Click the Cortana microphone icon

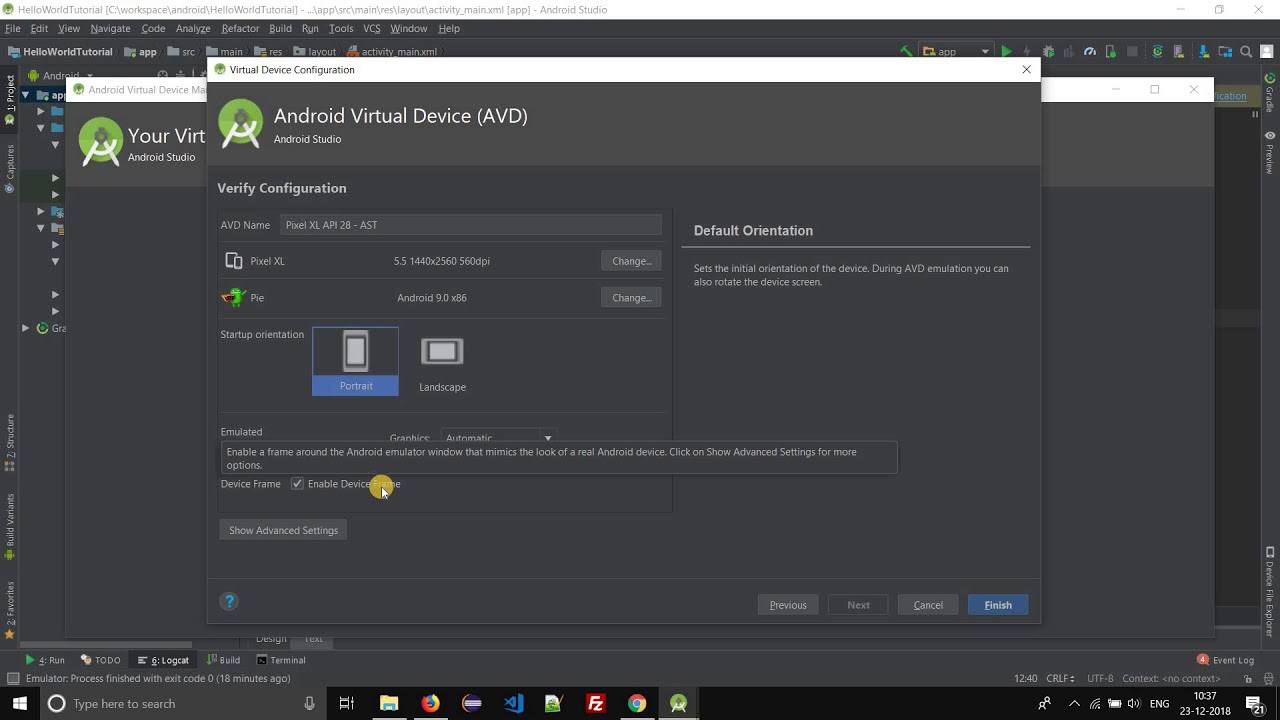point(309,704)
